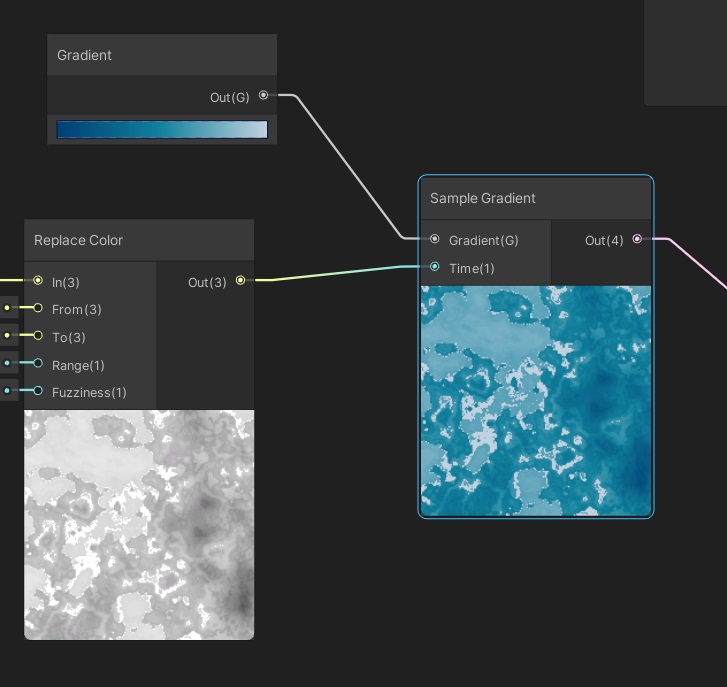Image resolution: width=727 pixels, height=687 pixels.
Task: Select the Replace Color node header
Action: [x=79, y=240]
